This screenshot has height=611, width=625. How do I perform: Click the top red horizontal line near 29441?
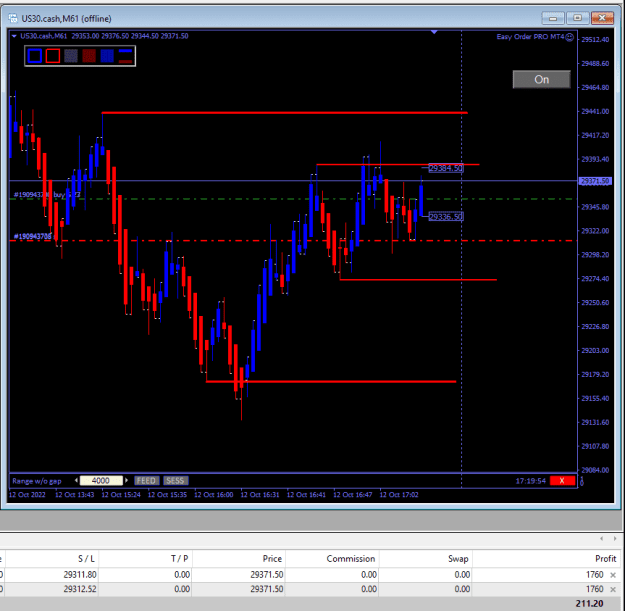[x=285, y=113]
